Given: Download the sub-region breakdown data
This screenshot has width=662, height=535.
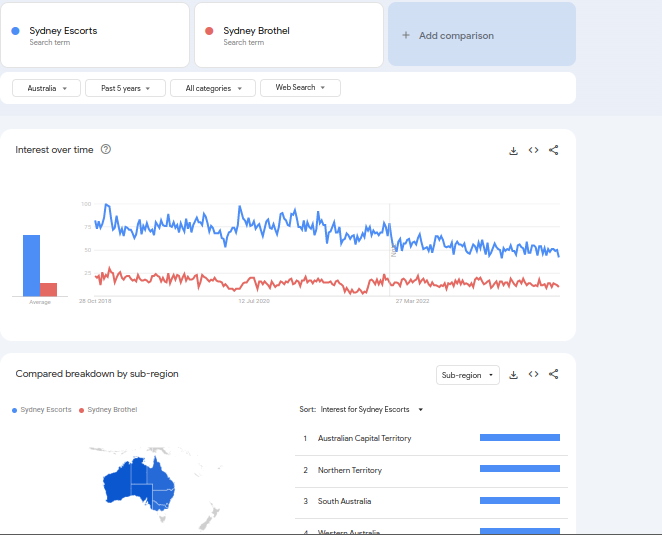Looking at the screenshot, I should (513, 375).
